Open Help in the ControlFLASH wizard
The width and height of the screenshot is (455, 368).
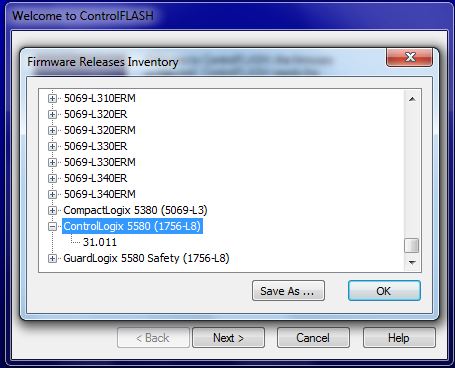pos(399,338)
